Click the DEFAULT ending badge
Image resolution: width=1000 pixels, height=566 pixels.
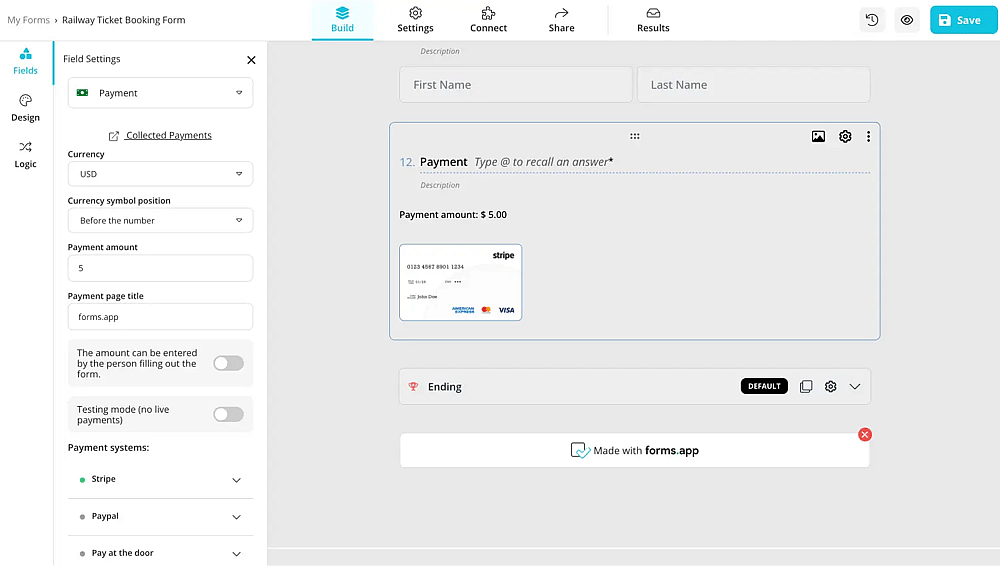coord(764,386)
